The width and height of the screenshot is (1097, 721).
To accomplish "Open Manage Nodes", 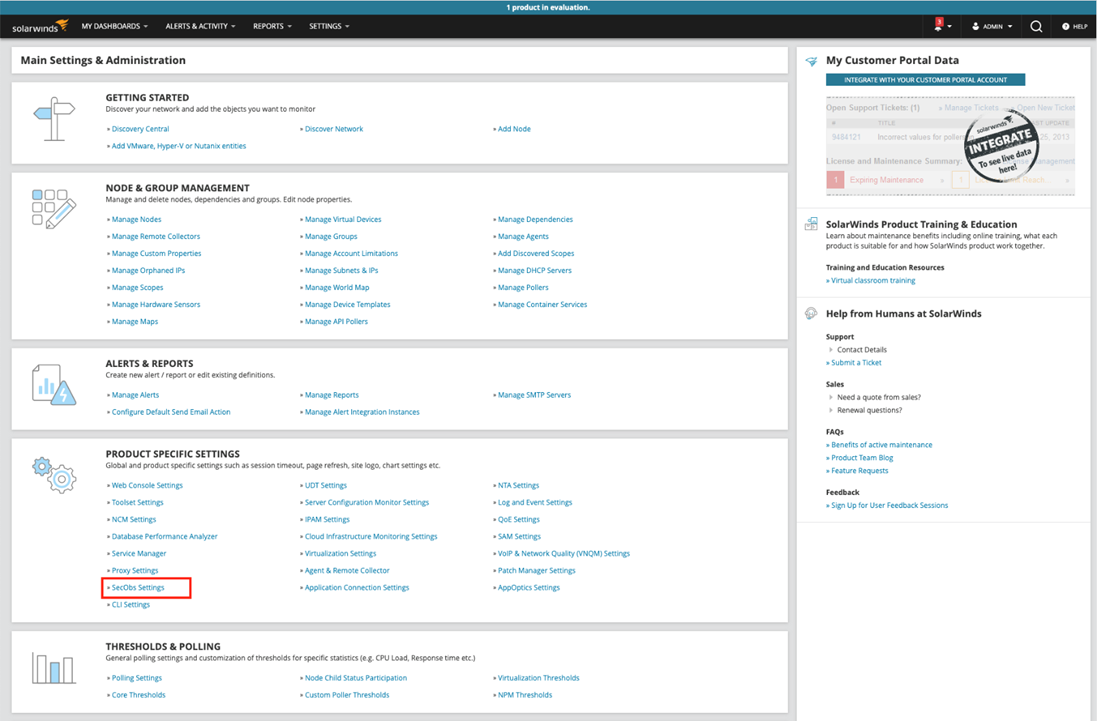I will pos(136,220).
